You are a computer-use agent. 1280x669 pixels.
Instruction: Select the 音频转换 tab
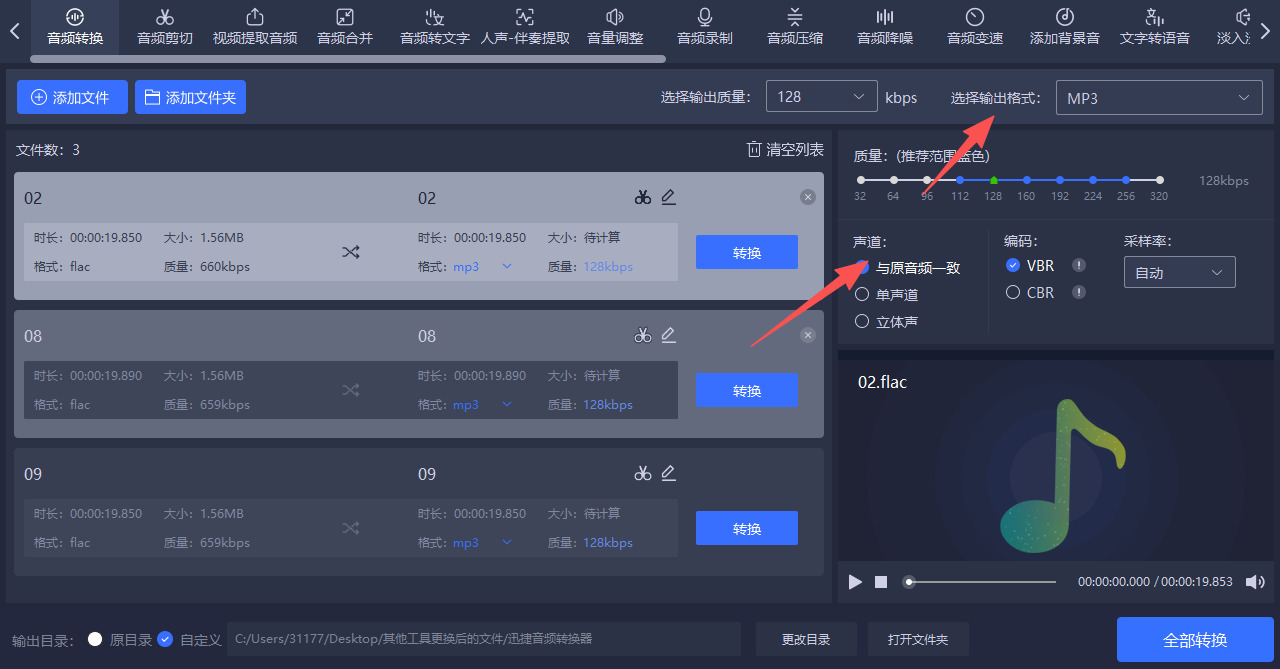75,27
